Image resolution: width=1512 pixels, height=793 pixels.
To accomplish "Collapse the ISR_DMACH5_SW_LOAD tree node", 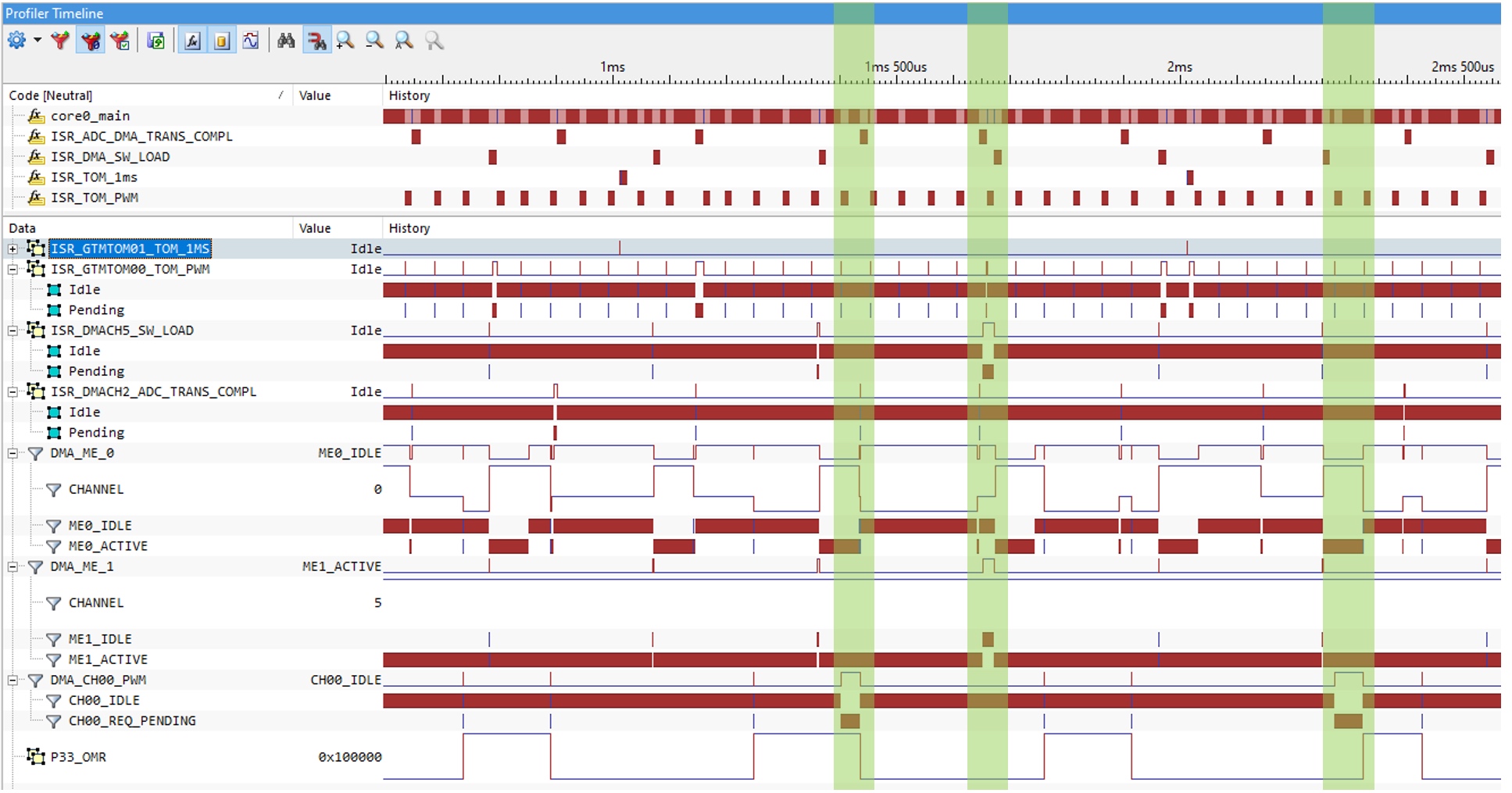I will click(x=13, y=330).
